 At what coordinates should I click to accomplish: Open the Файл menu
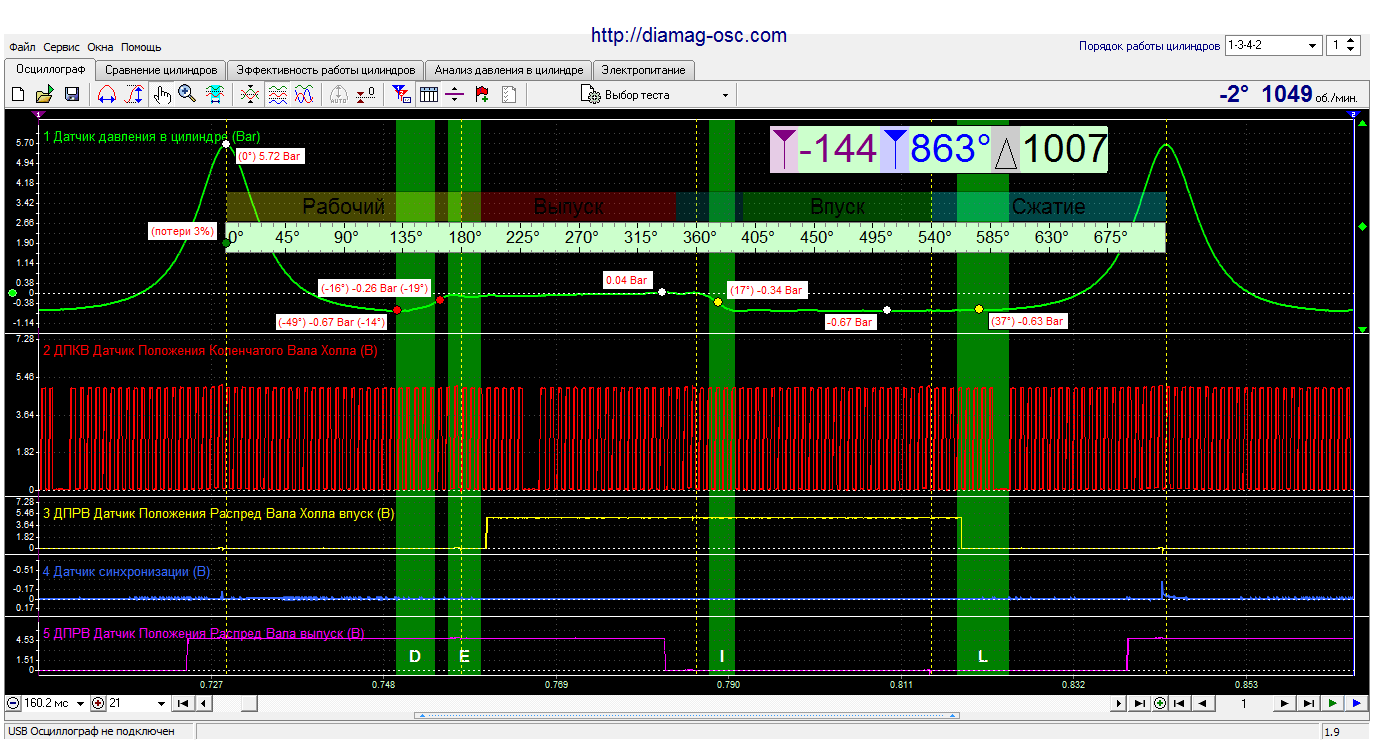coord(22,47)
